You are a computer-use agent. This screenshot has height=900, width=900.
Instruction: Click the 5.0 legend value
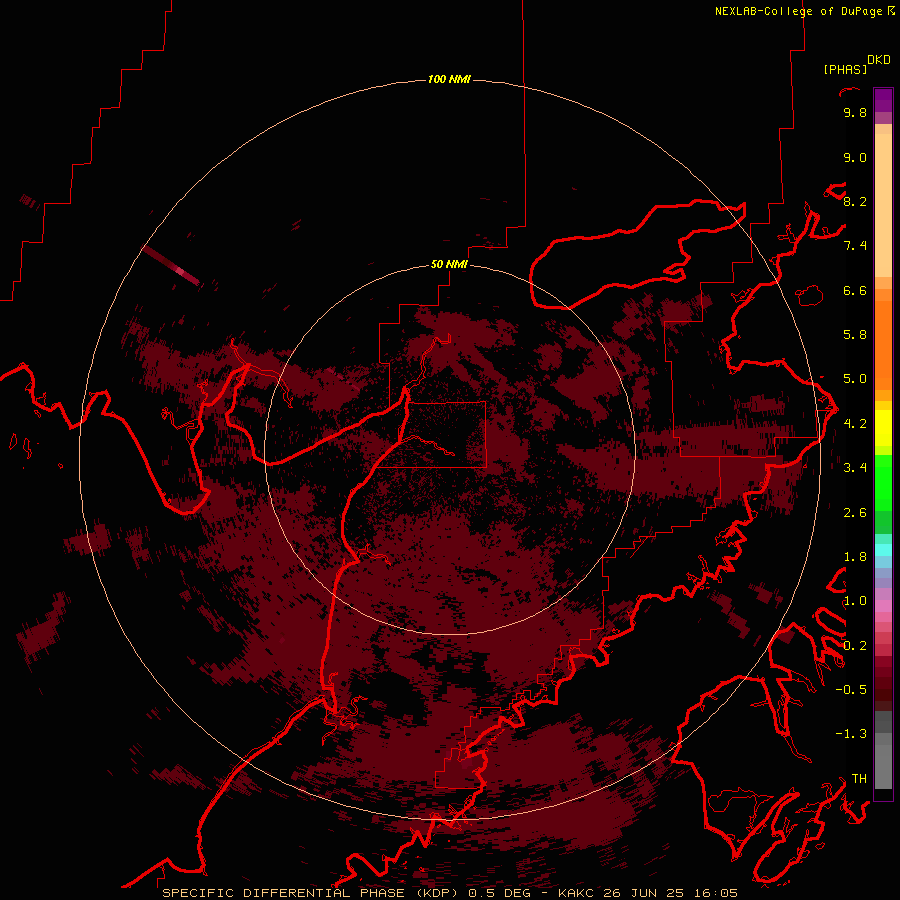coord(855,379)
